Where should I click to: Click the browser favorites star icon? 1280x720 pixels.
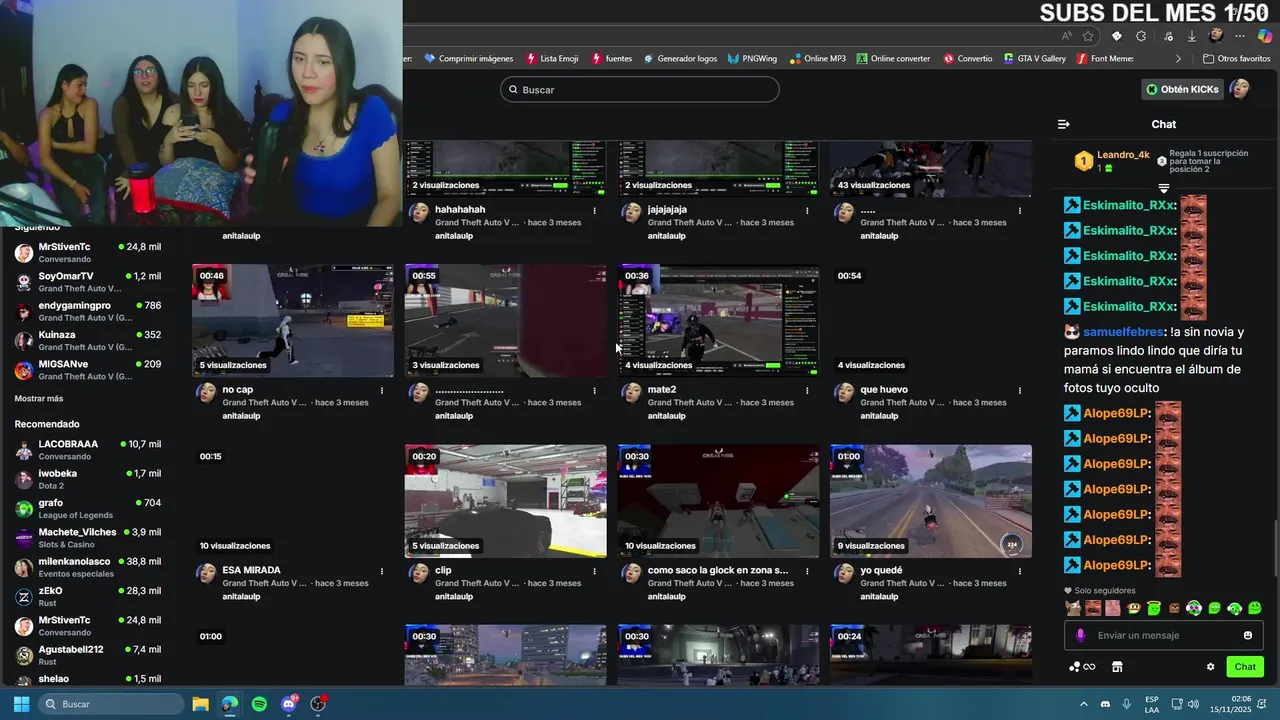(1088, 36)
